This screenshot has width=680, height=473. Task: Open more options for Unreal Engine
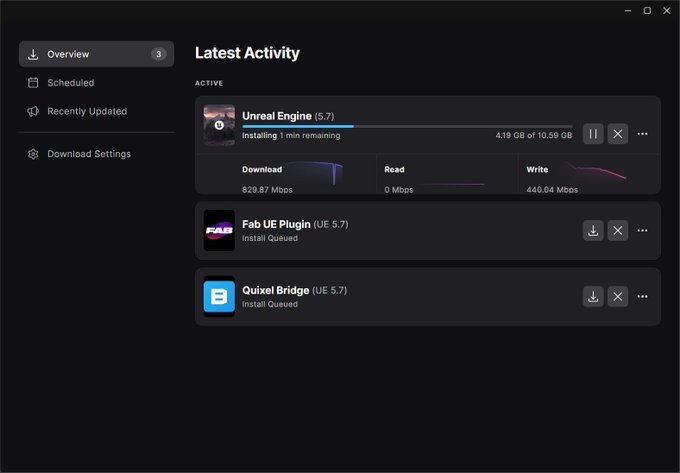pyautogui.click(x=642, y=134)
